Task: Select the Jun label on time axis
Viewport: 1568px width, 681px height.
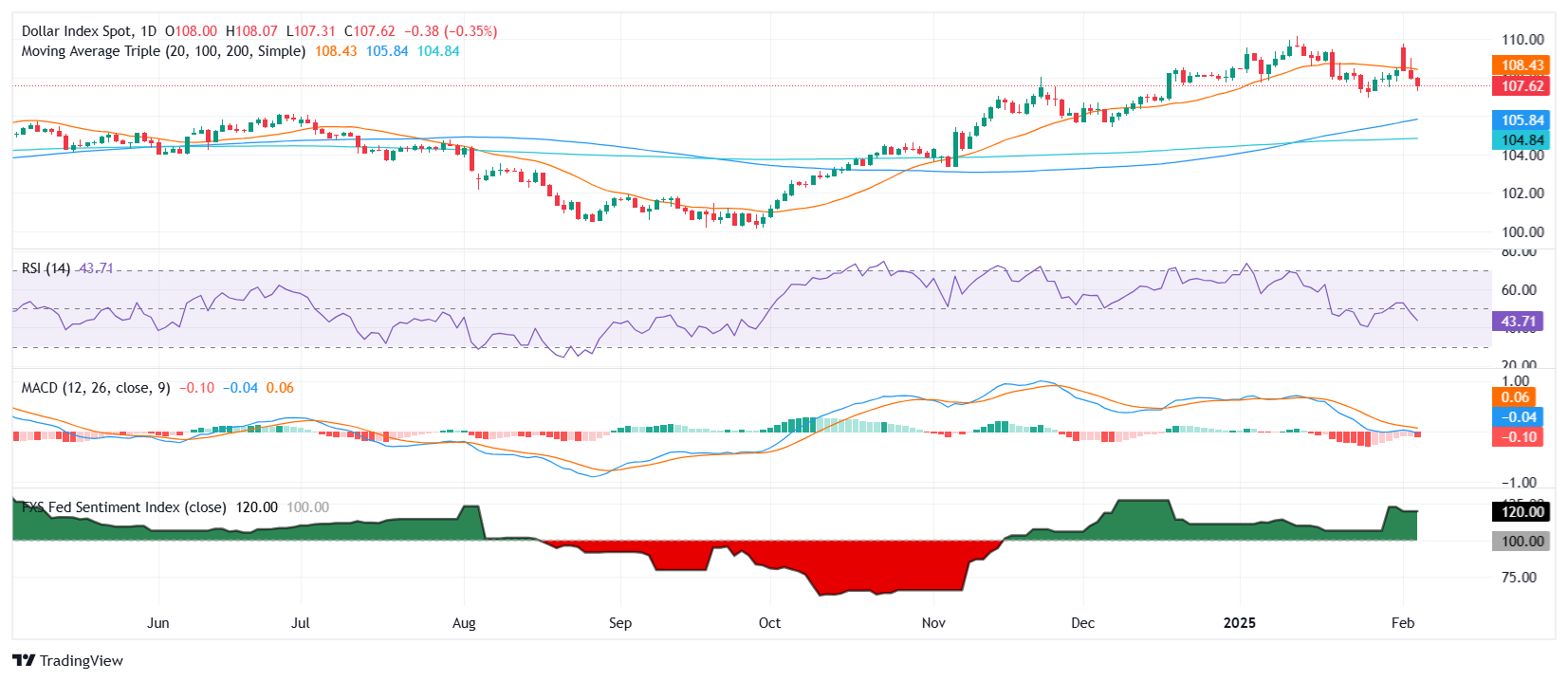Action: pyautogui.click(x=158, y=623)
